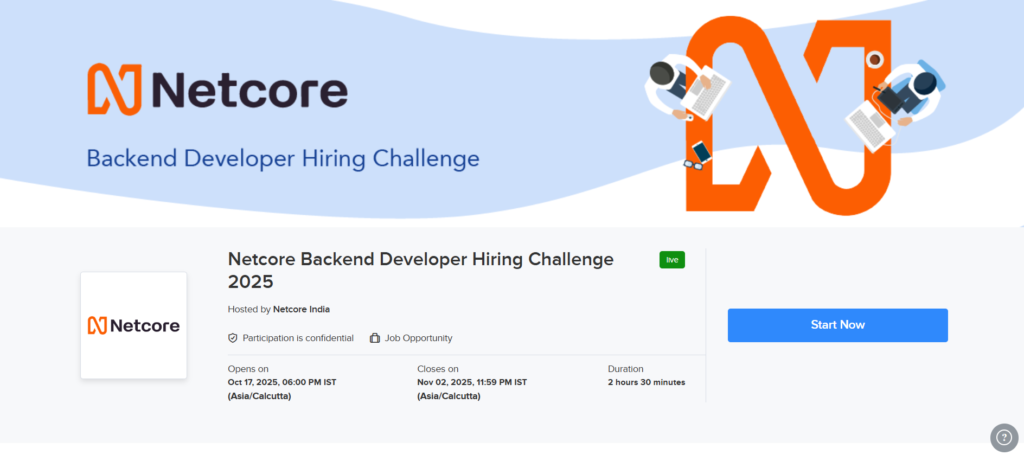Click the Participation is confidential label
Screen dimensions: 1024x455
click(x=298, y=338)
